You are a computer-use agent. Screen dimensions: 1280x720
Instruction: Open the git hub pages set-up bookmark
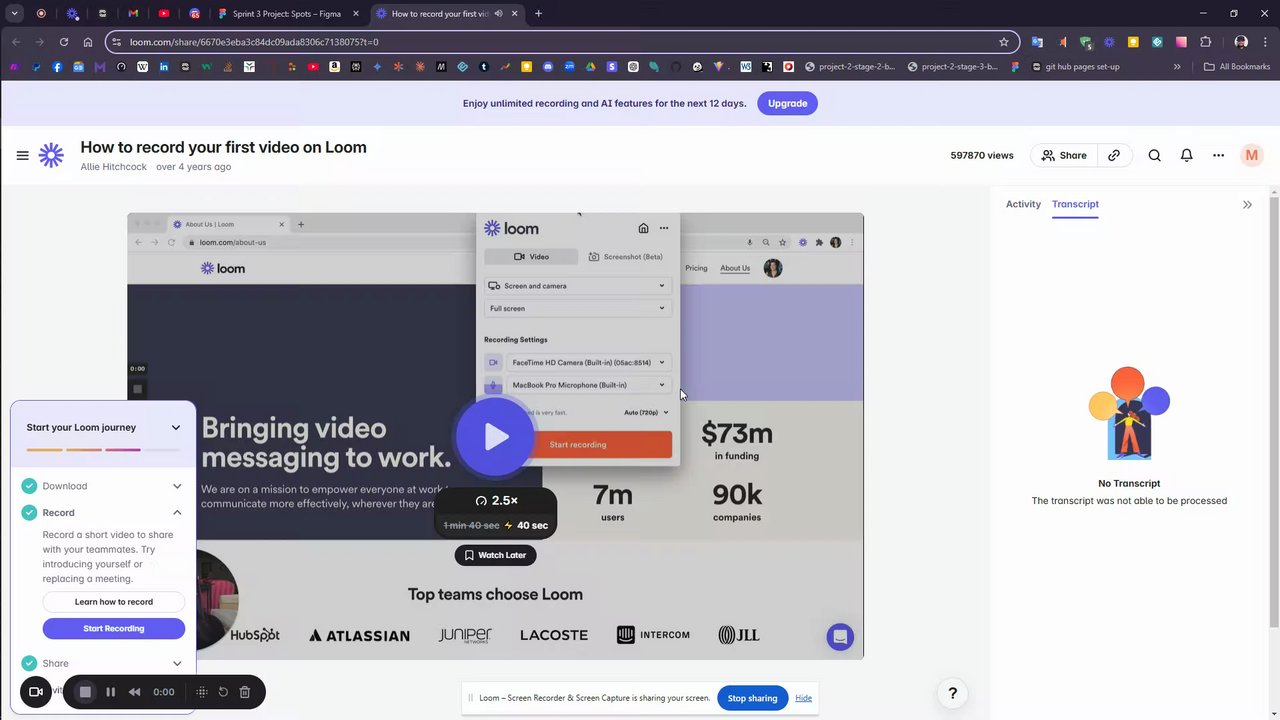pos(1074,67)
